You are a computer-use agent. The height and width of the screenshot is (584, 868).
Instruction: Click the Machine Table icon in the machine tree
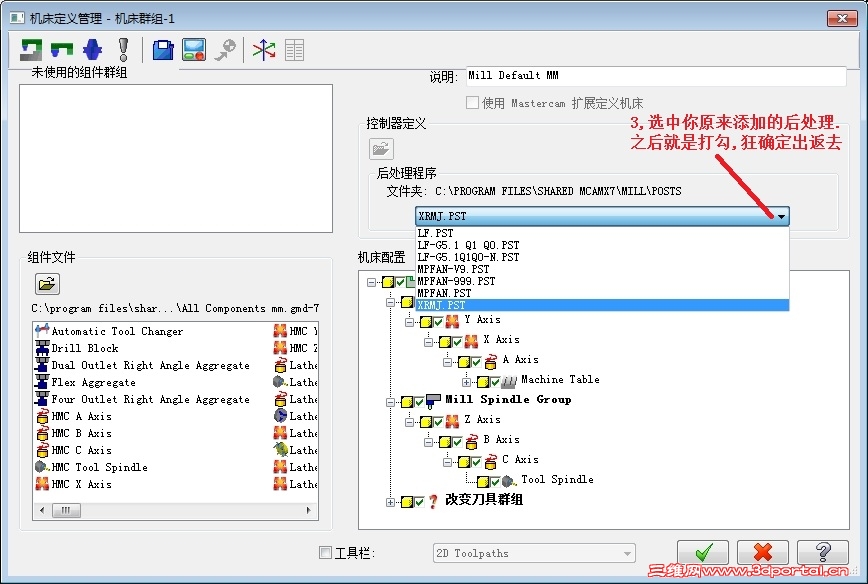[x=509, y=381]
